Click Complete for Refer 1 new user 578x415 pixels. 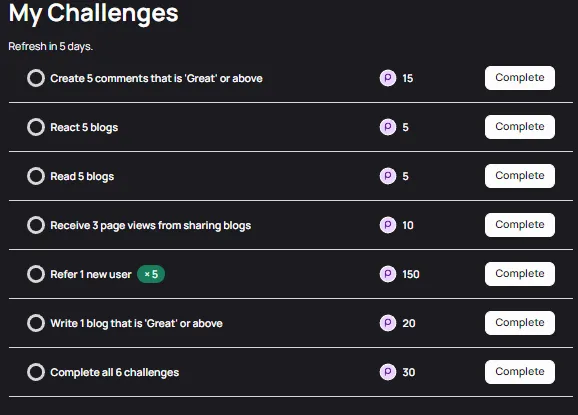click(520, 274)
